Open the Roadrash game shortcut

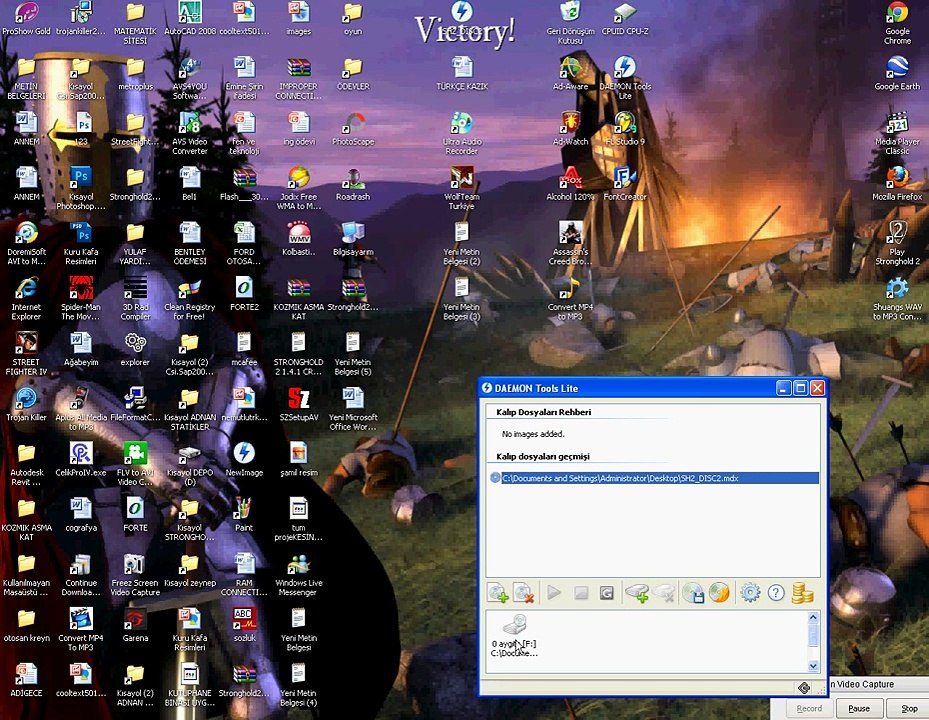(x=353, y=184)
